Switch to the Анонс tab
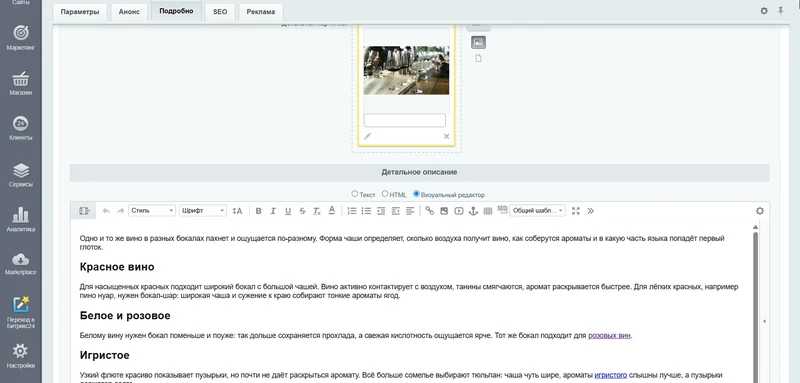This screenshot has width=800, height=383. tap(129, 12)
